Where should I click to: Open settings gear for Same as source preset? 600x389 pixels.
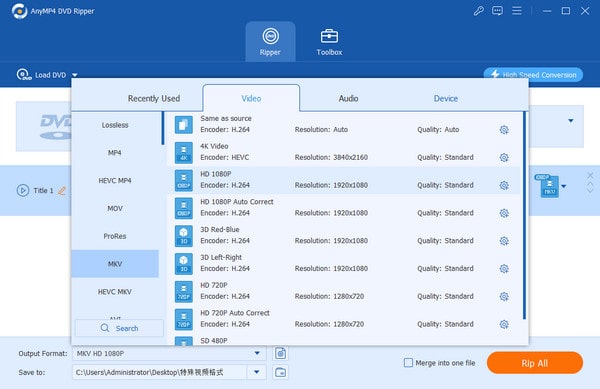[504, 130]
